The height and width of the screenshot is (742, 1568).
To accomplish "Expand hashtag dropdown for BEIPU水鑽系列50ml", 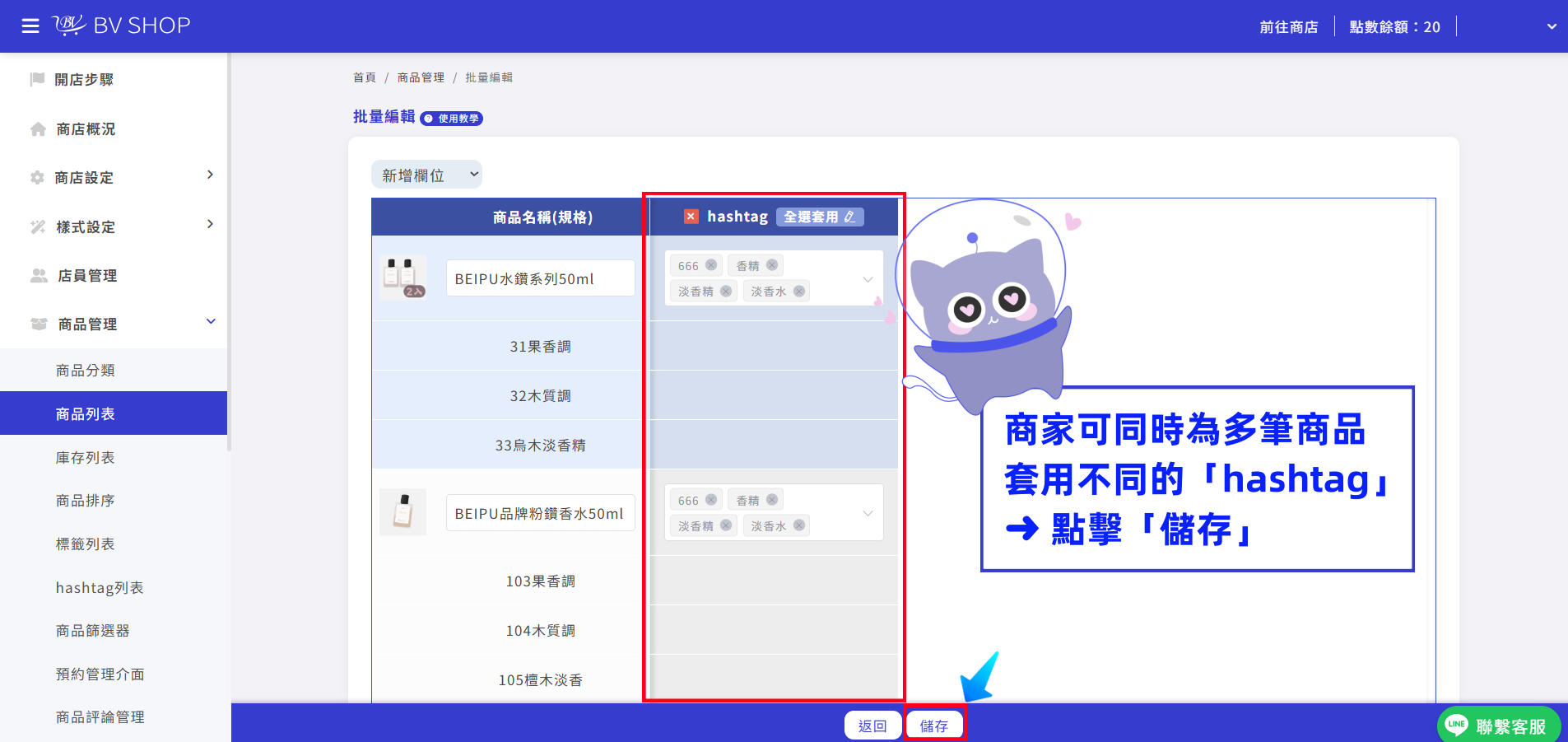I will (x=868, y=279).
